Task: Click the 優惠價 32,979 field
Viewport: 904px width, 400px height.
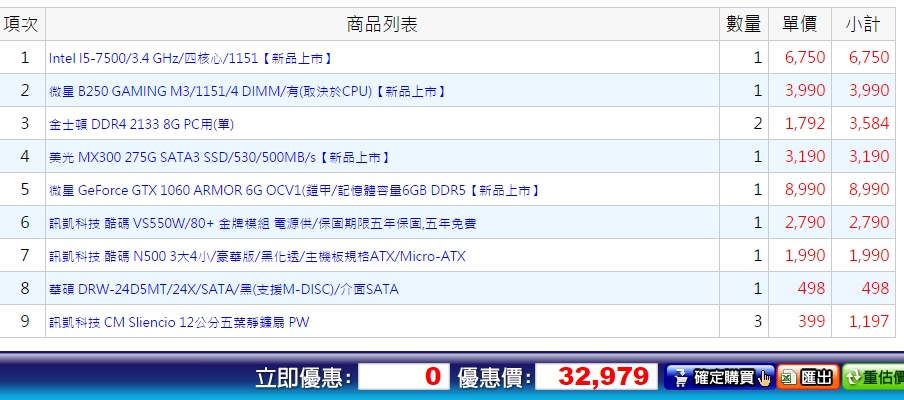Action: (596, 377)
